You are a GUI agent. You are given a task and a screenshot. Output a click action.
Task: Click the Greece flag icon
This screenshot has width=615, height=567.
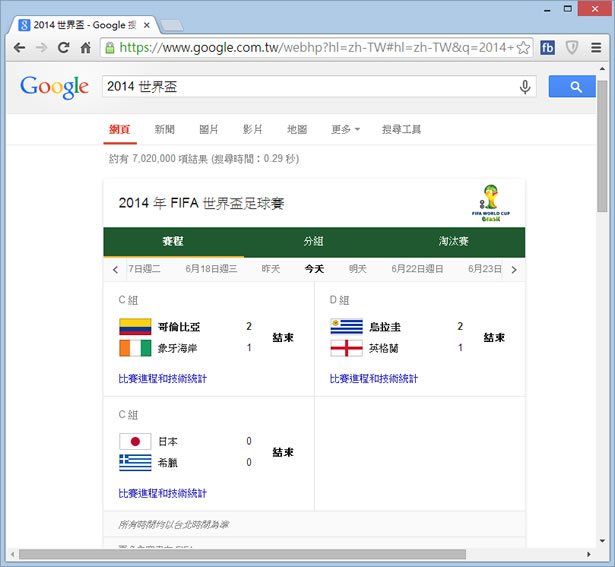(135, 463)
